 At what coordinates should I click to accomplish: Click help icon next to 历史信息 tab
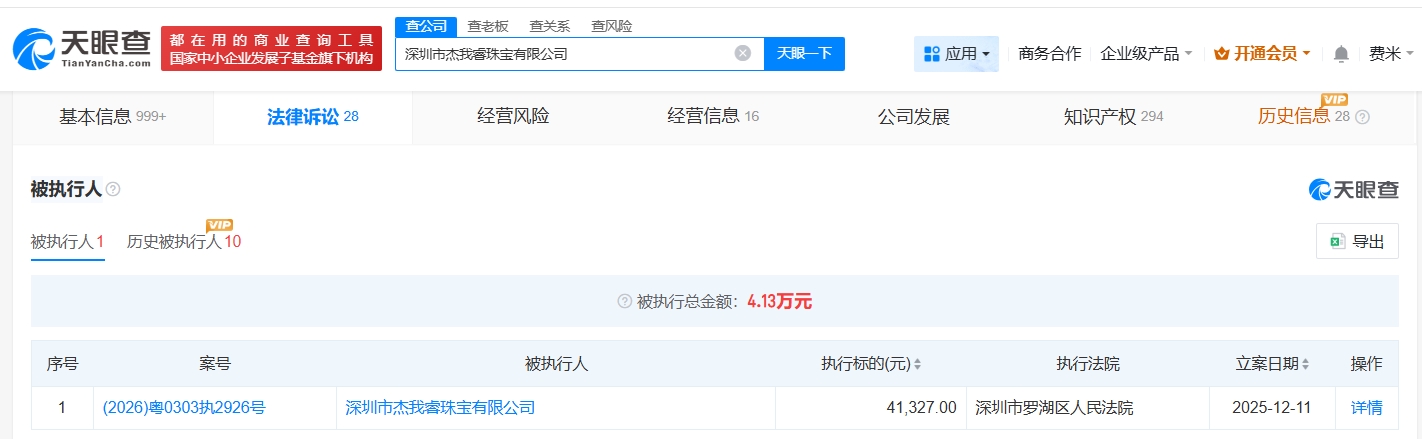pyautogui.click(x=1362, y=117)
